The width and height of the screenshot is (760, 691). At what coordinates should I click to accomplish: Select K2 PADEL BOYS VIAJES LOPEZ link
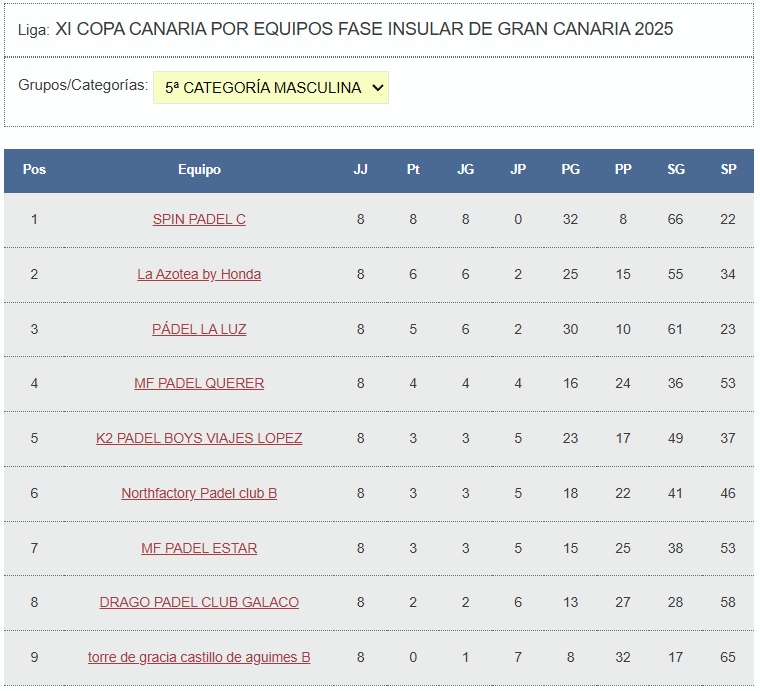199,438
